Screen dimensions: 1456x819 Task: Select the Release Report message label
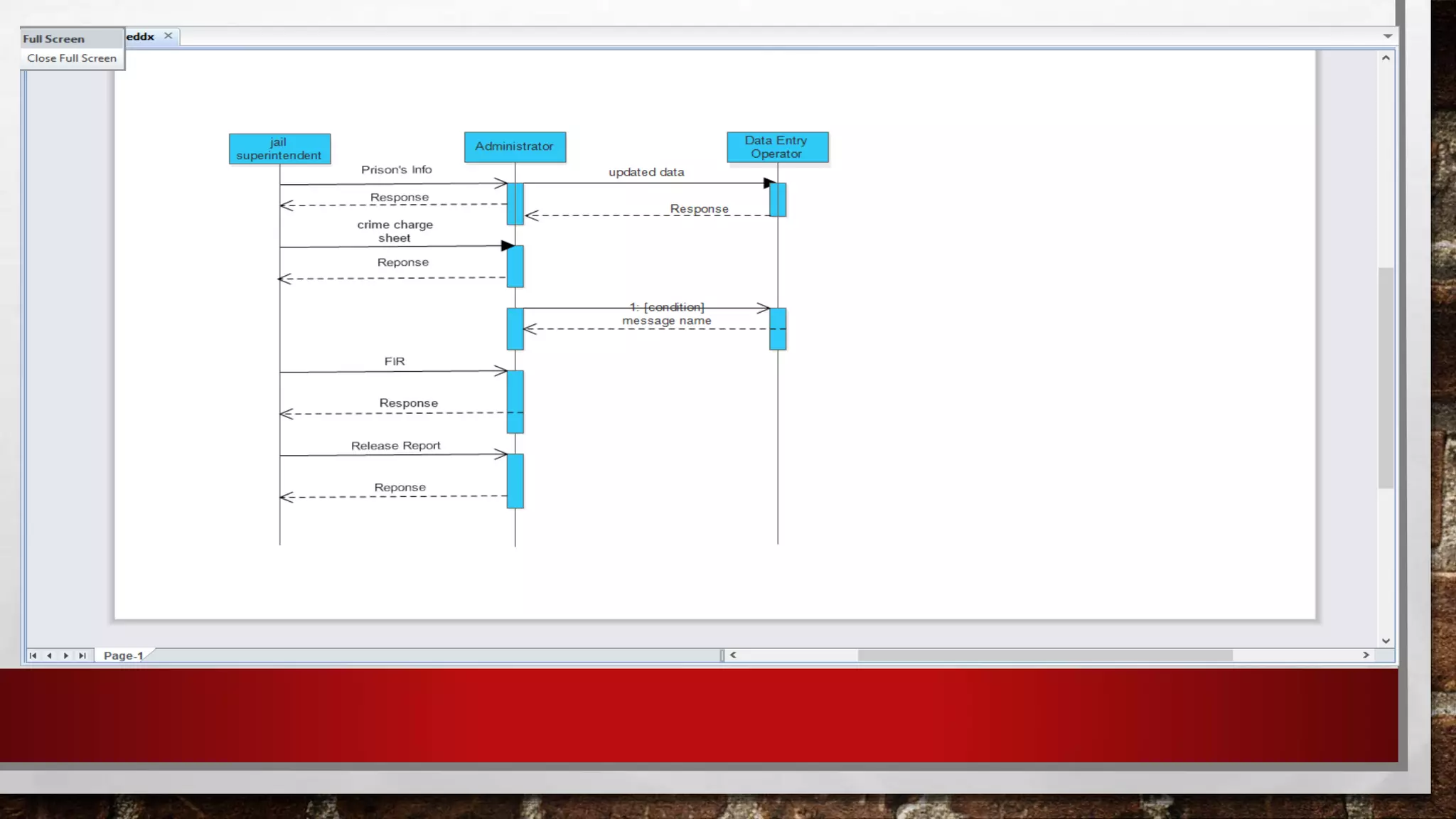(395, 446)
